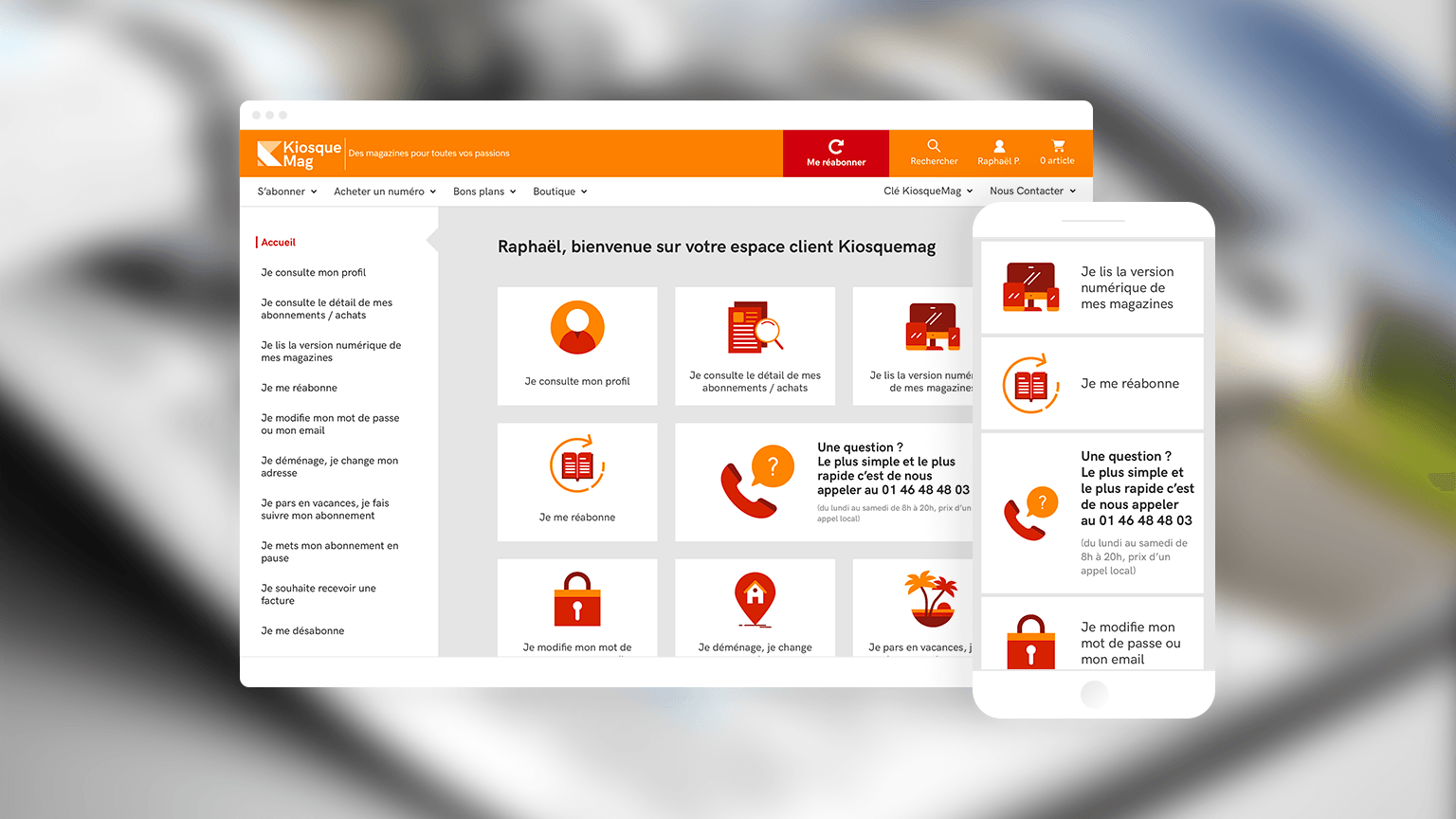Open sidebar Je souhaite recevoir une facture
Viewport: 1456px width, 819px height.
click(x=318, y=594)
